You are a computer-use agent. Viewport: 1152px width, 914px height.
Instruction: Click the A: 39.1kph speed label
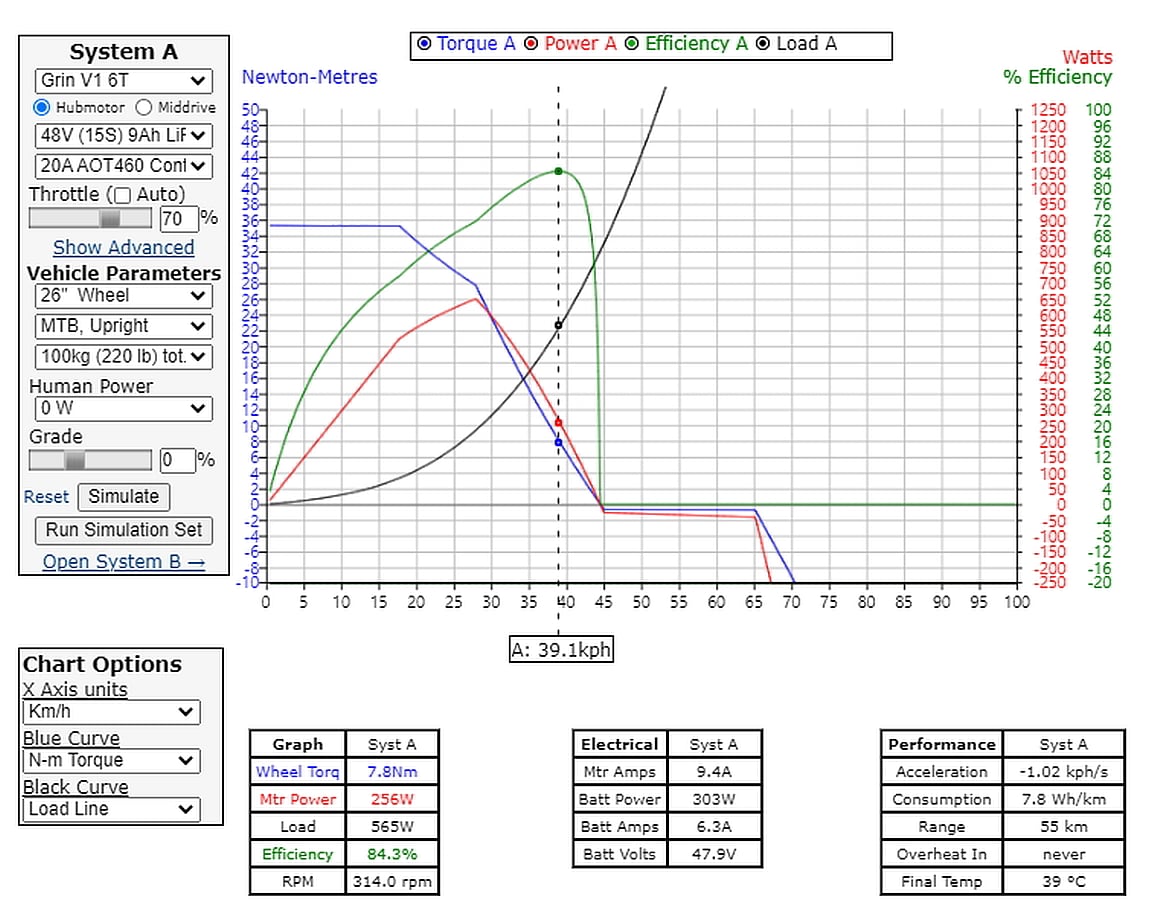(561, 649)
